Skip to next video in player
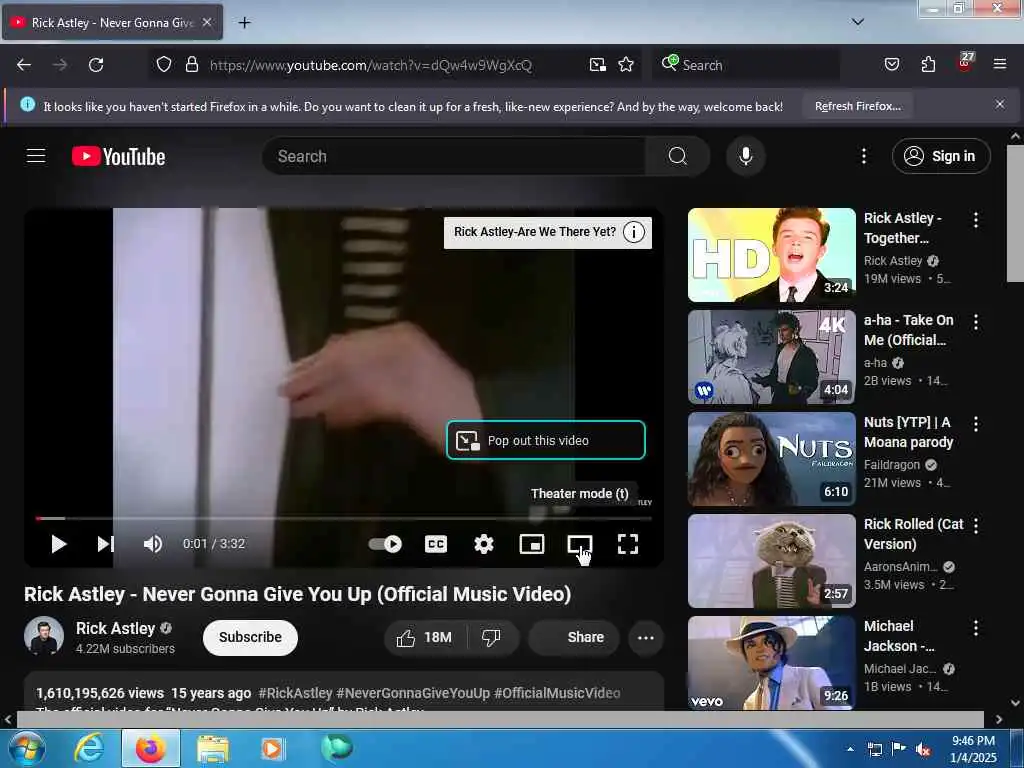 pyautogui.click(x=106, y=544)
